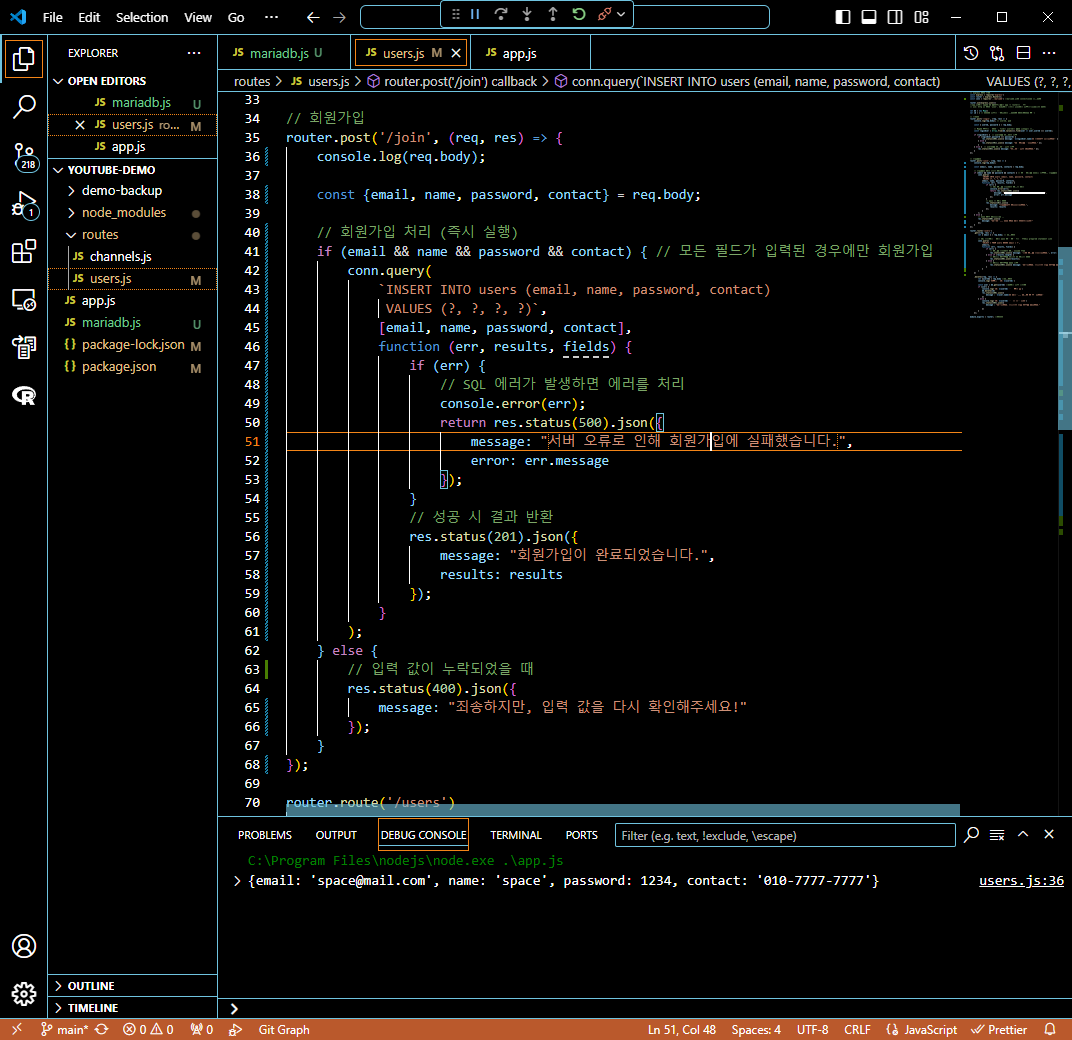Open Customize Layout icon
The image size is (1072, 1040).
[x=922, y=17]
